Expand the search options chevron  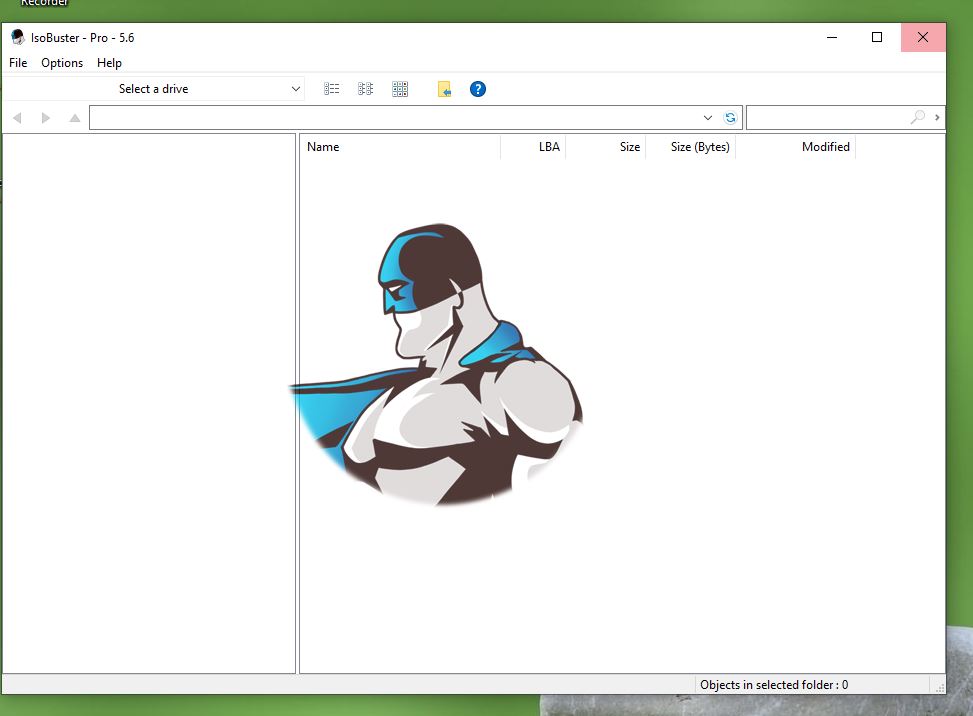click(937, 118)
